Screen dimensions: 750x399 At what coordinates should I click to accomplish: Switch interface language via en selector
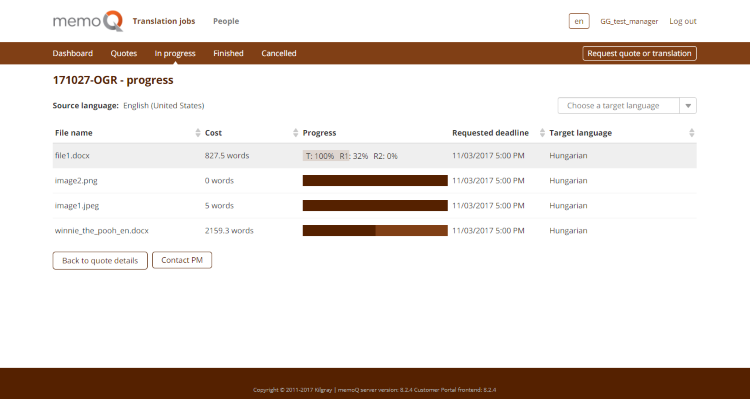click(x=579, y=21)
